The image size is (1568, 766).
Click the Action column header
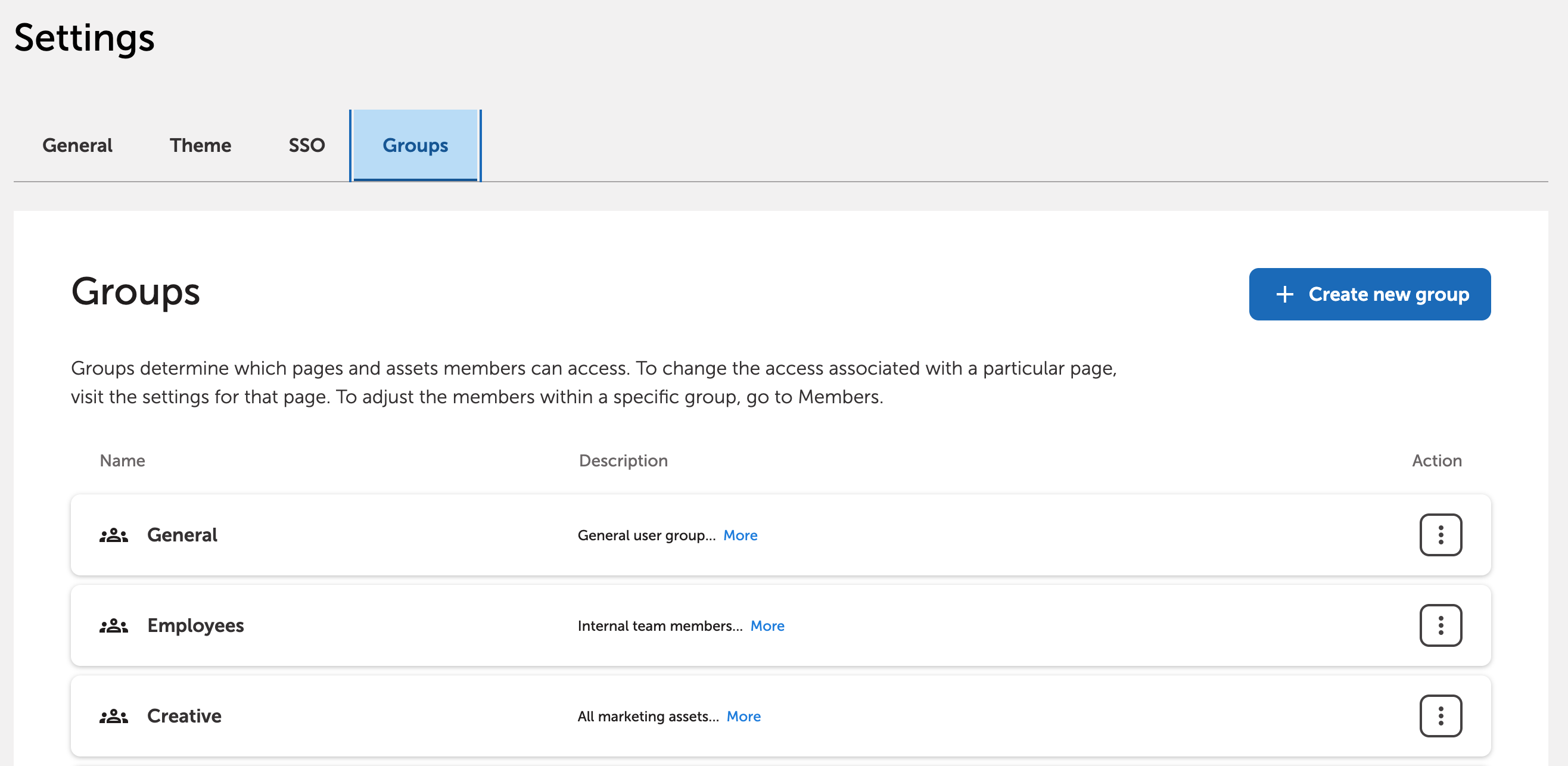1436,460
